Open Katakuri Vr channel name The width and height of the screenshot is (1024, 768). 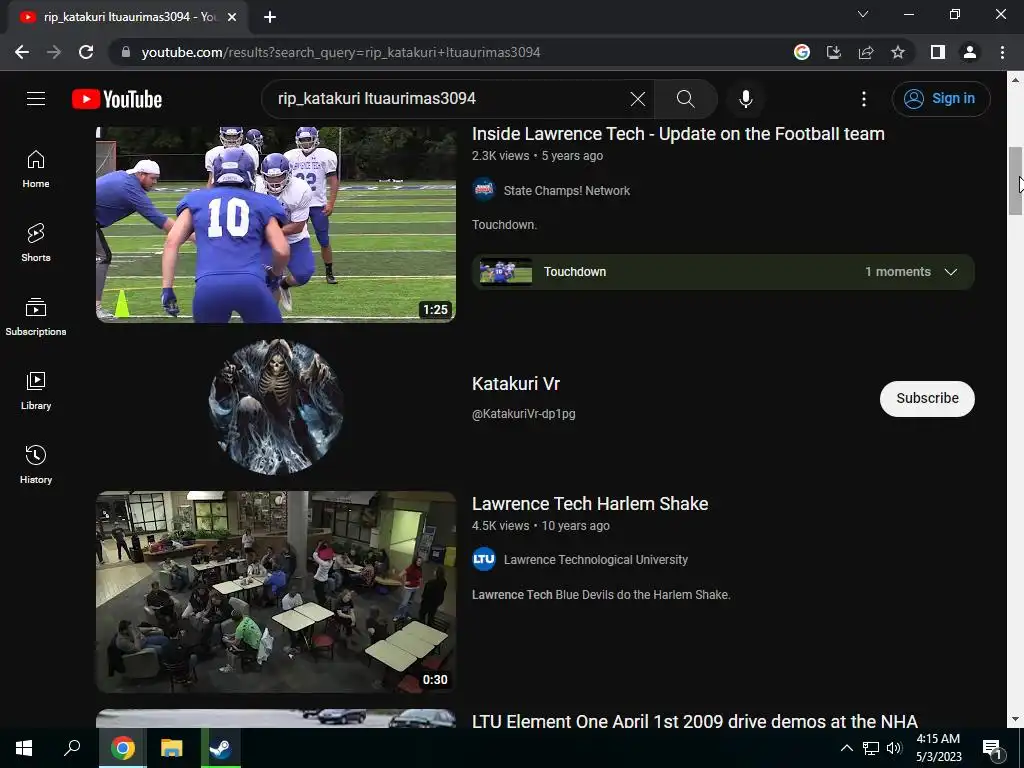pyautogui.click(x=516, y=383)
